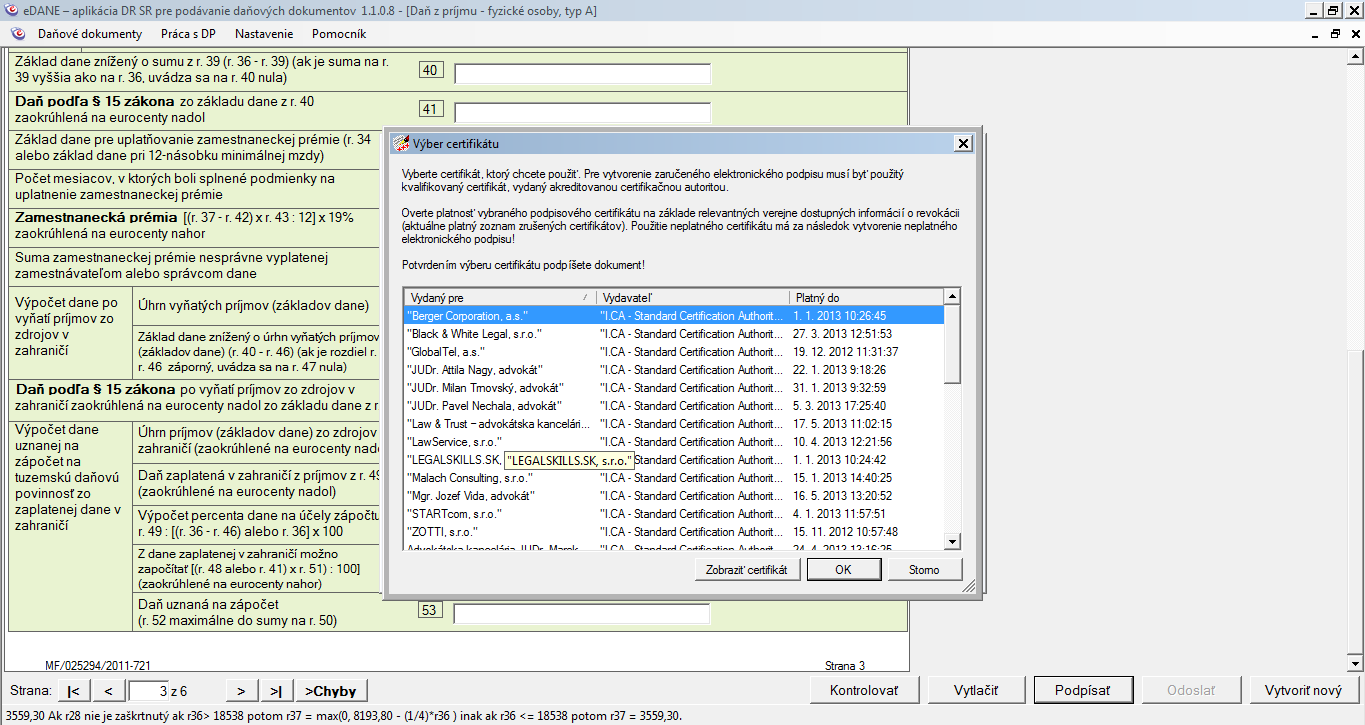Viewport: 1365px width, 725px height.
Task: Go to next page button >
Action: (241, 690)
